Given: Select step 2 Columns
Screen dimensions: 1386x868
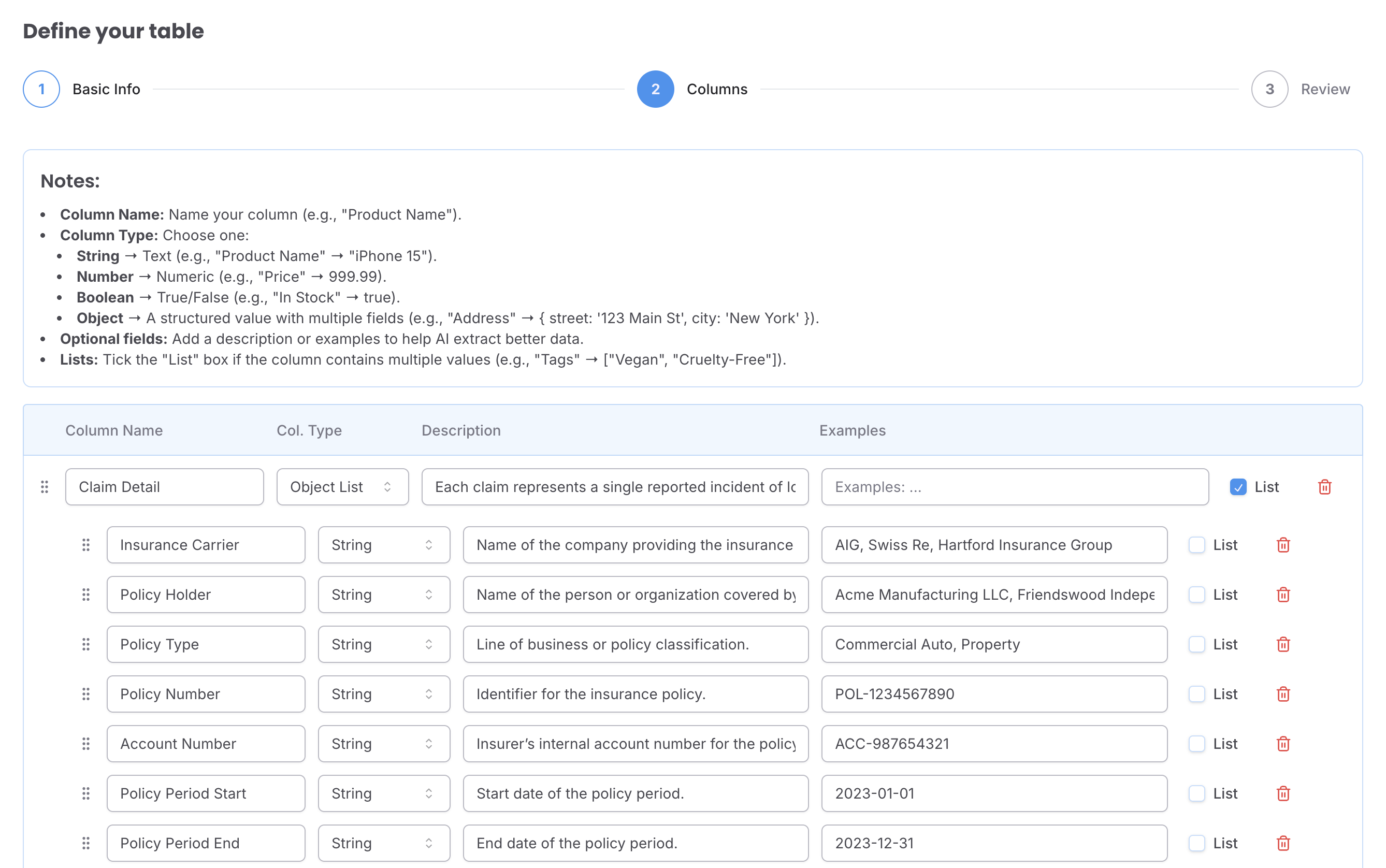Looking at the screenshot, I should point(692,89).
